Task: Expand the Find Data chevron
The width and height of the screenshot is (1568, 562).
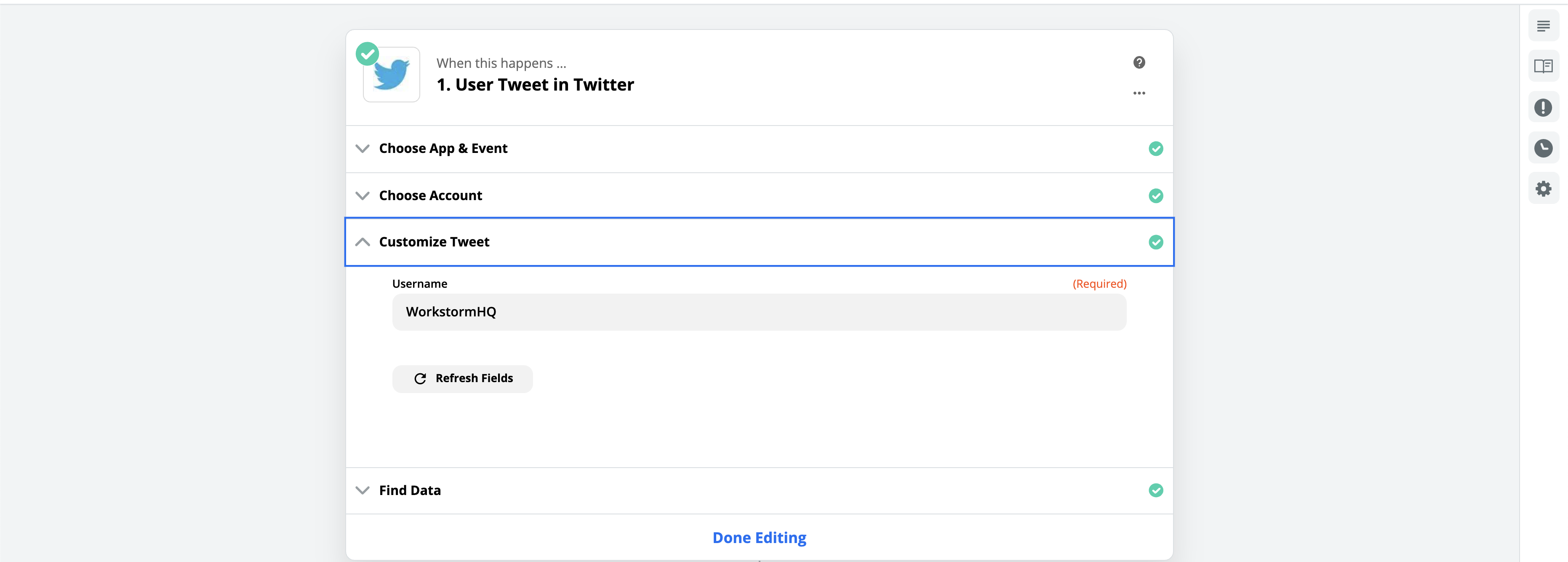Action: tap(362, 490)
